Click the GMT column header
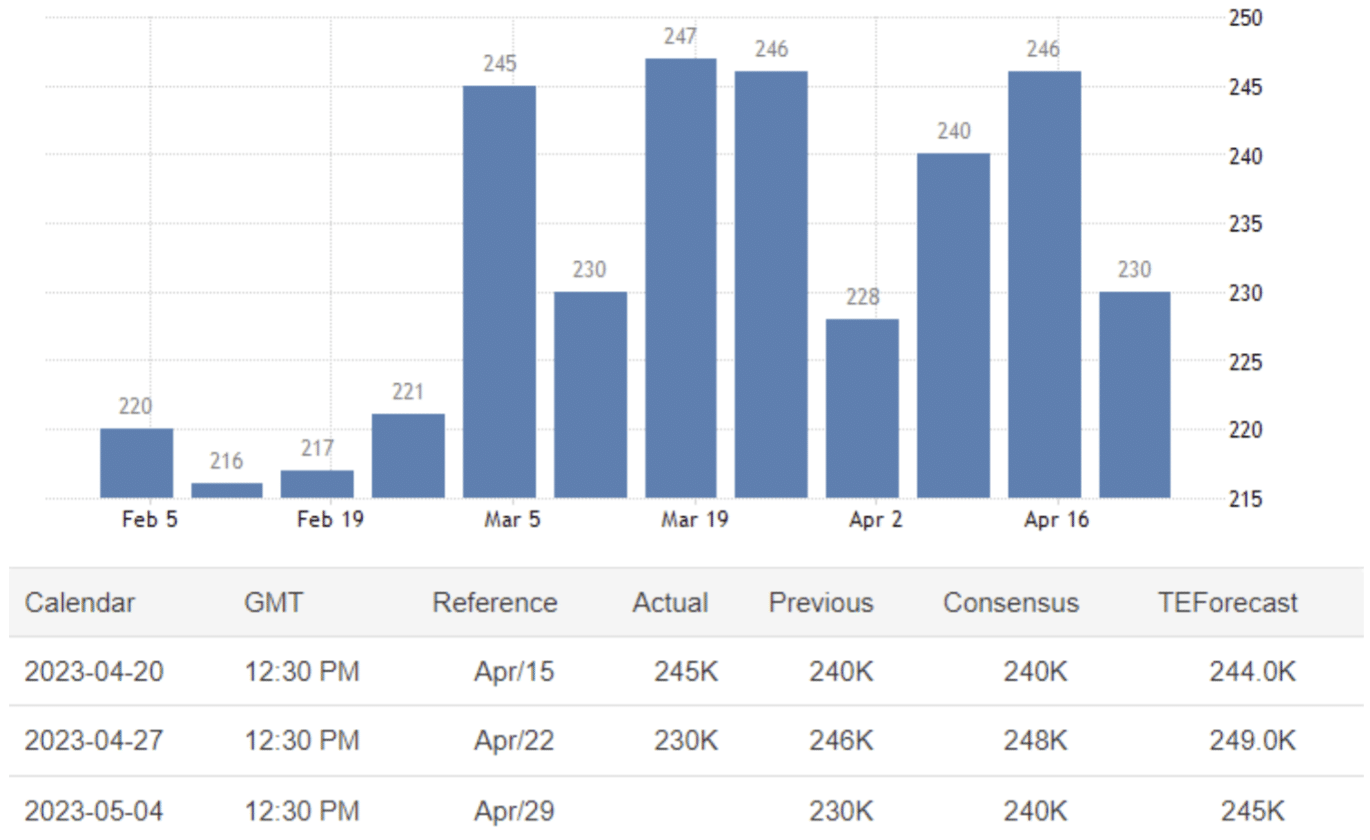The width and height of the screenshot is (1370, 840). tap(273, 603)
